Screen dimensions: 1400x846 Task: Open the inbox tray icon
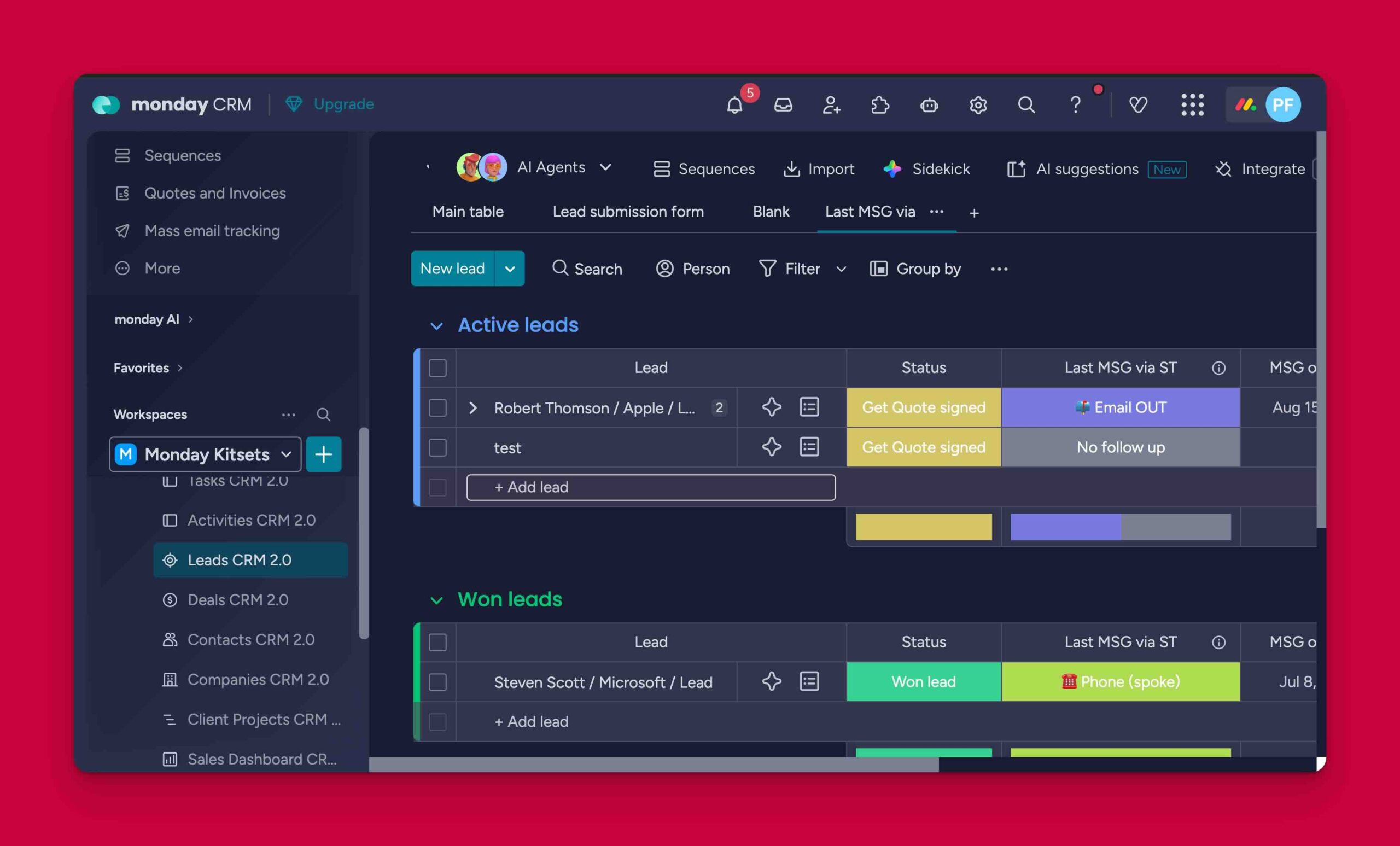[x=783, y=105]
